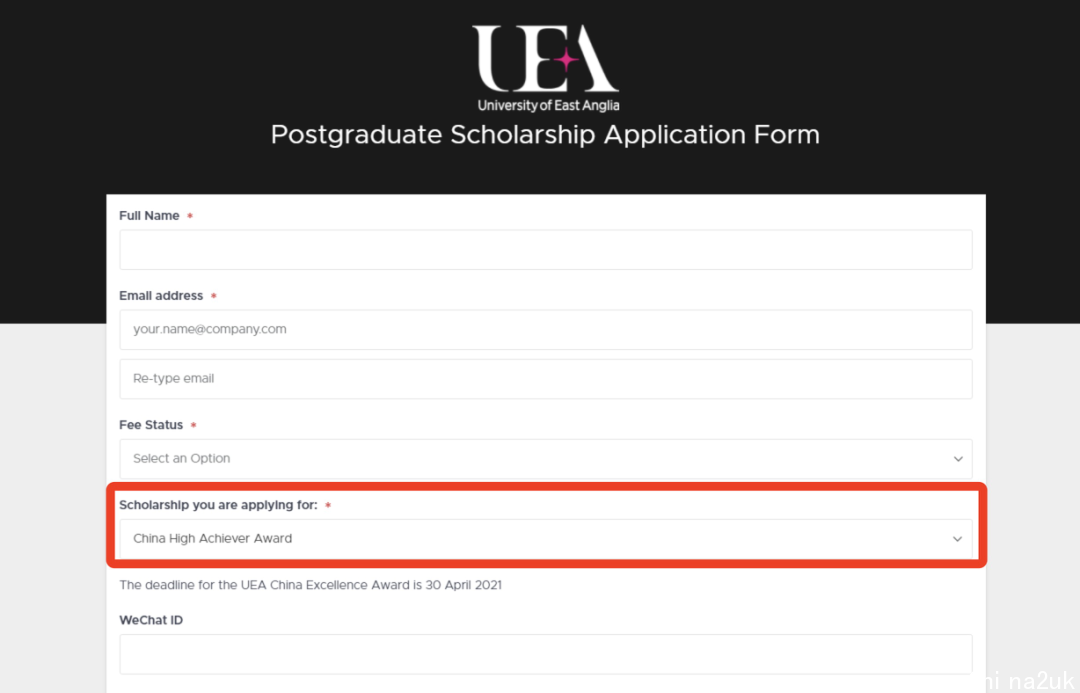The width and height of the screenshot is (1080, 693).
Task: Expand Fee Status using chevron arrow
Action: pyautogui.click(x=957, y=459)
